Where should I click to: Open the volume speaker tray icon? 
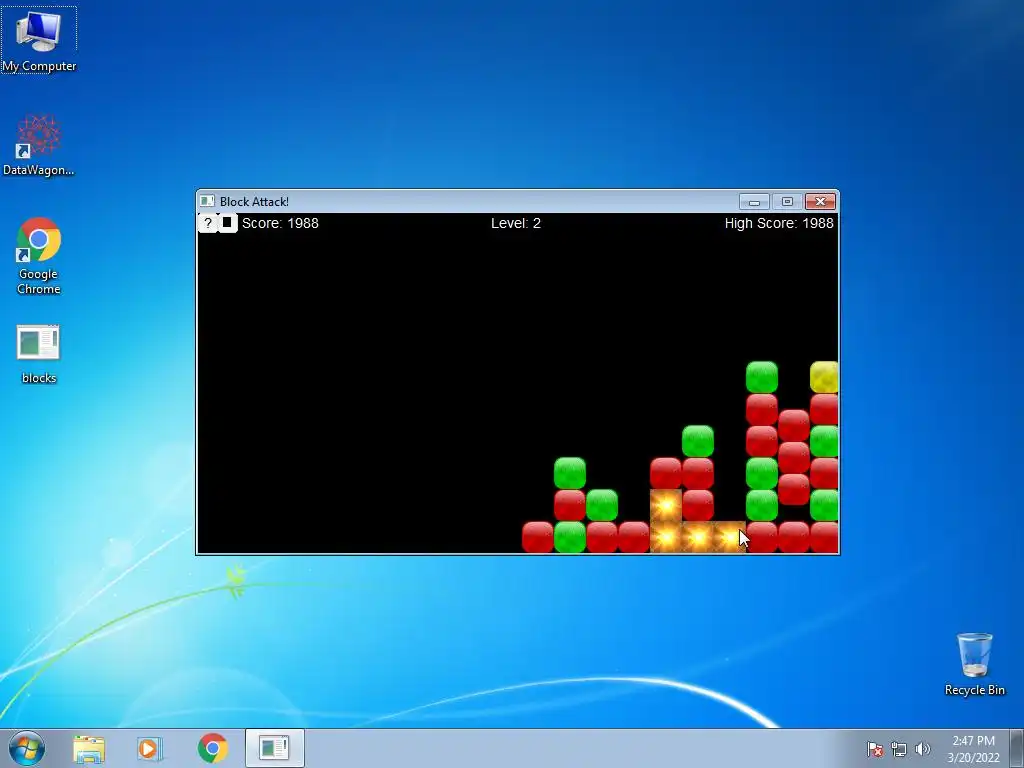[922, 749]
